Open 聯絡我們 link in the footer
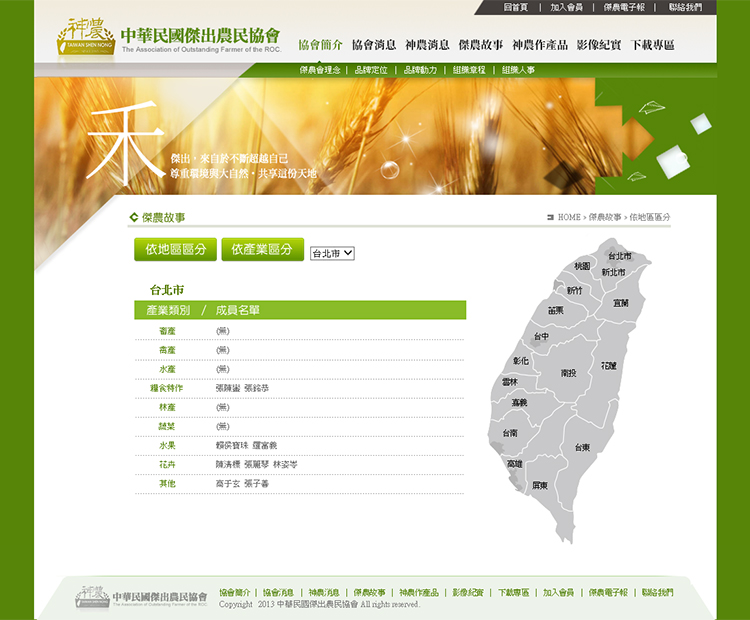Screen dimensions: 750x620 (657, 593)
